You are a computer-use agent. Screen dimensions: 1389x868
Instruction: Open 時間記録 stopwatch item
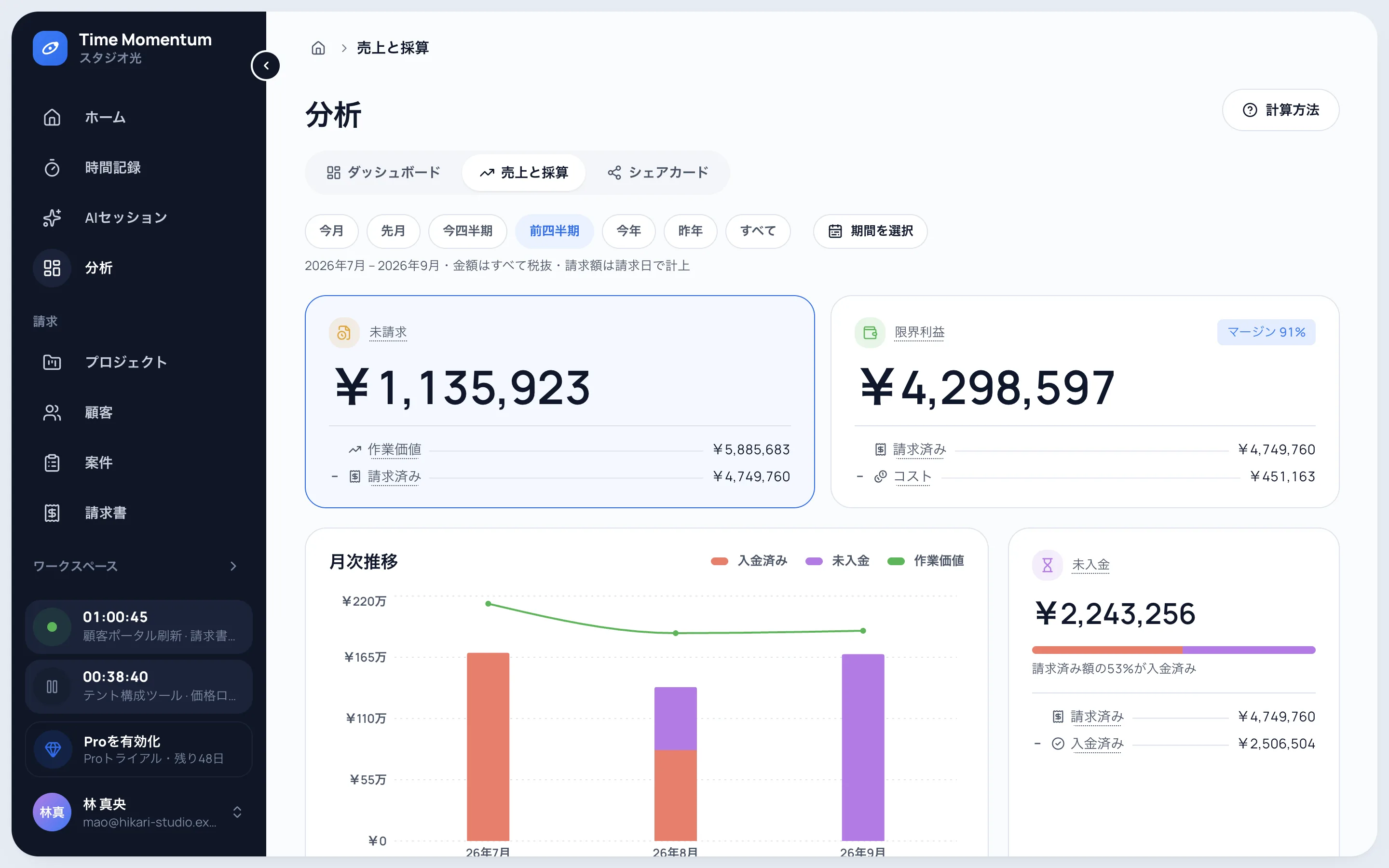pyautogui.click(x=139, y=168)
